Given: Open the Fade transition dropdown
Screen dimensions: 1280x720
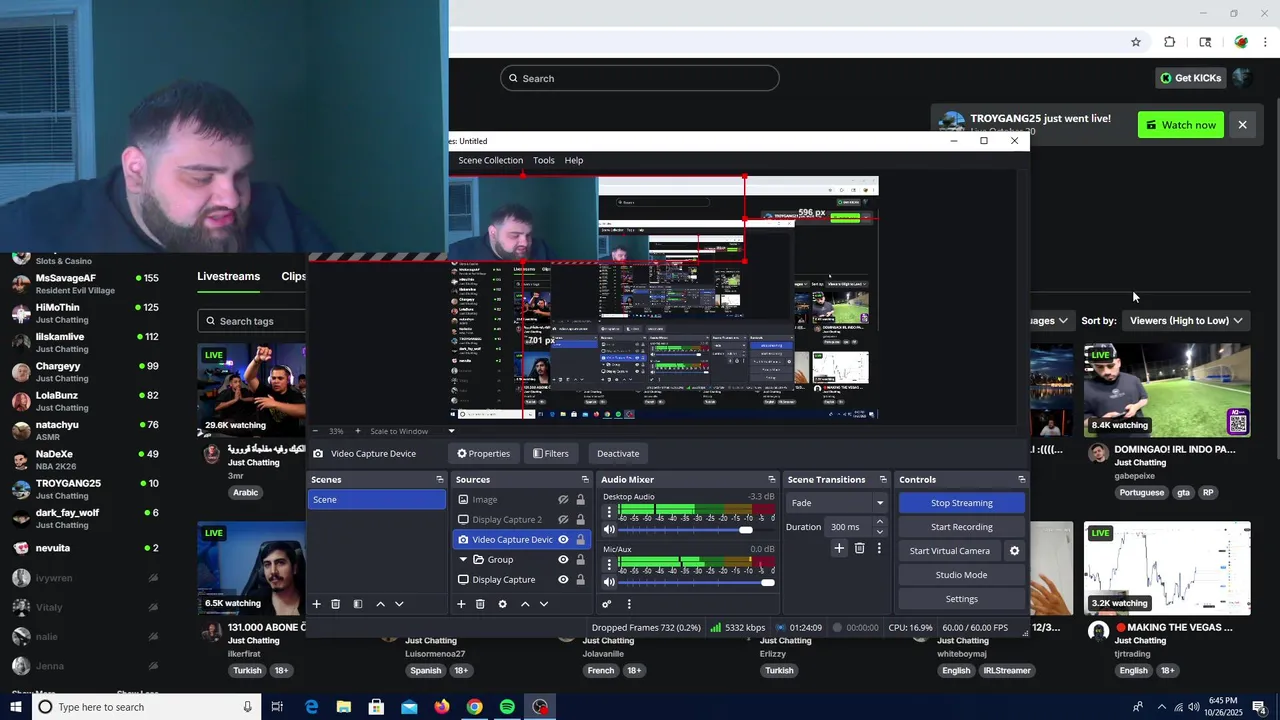Looking at the screenshot, I should coord(837,503).
